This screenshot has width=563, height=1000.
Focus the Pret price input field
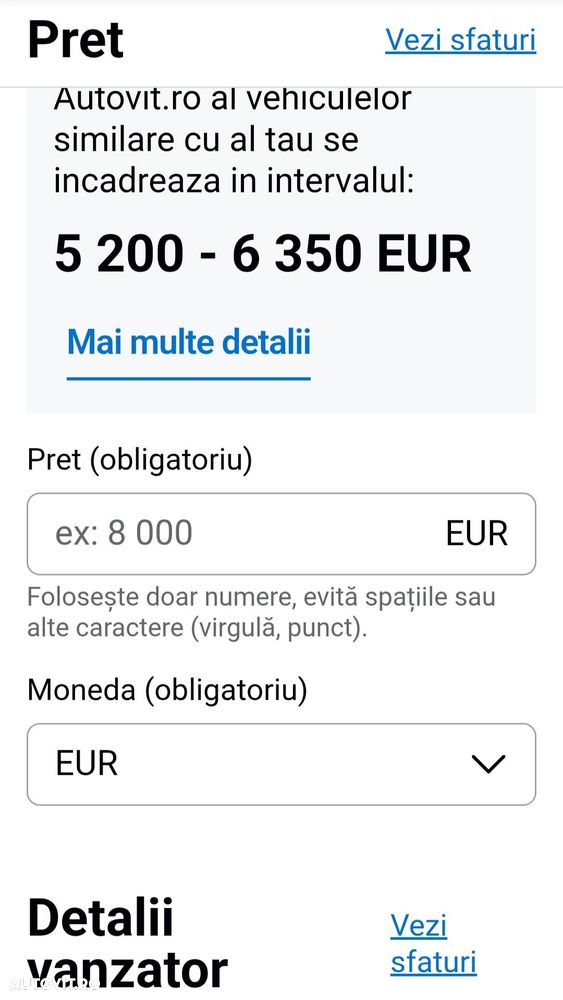pyautogui.click(x=281, y=534)
